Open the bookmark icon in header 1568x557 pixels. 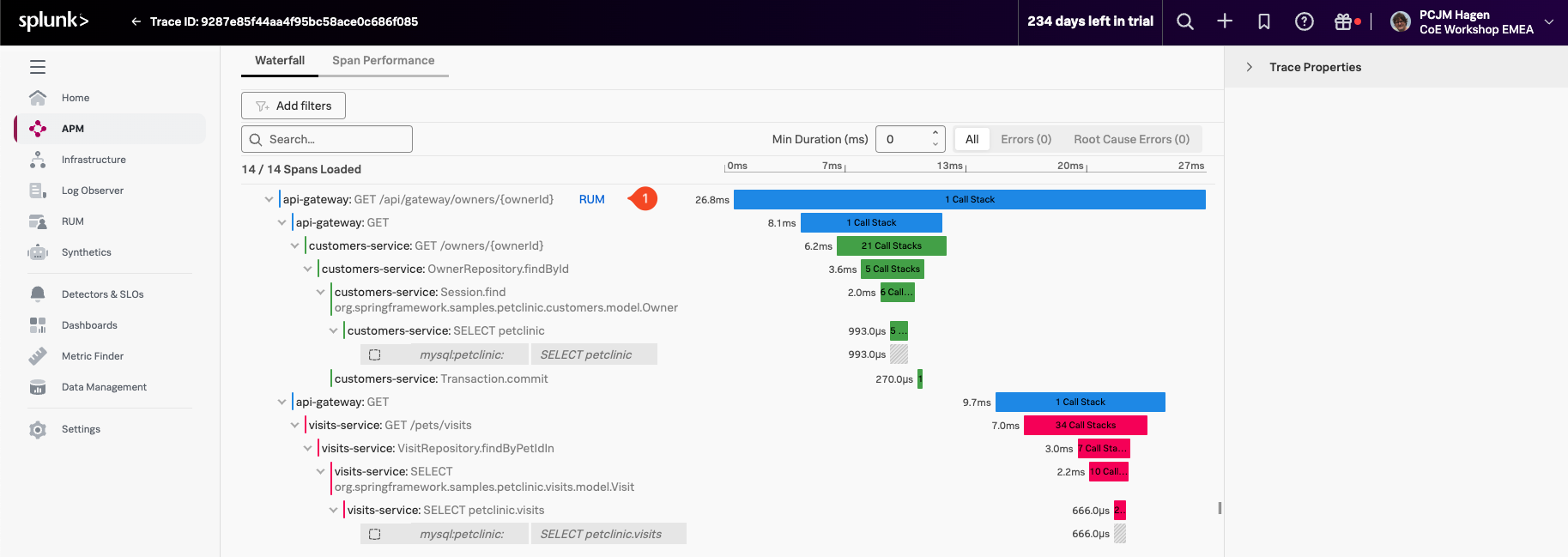[x=1264, y=21]
